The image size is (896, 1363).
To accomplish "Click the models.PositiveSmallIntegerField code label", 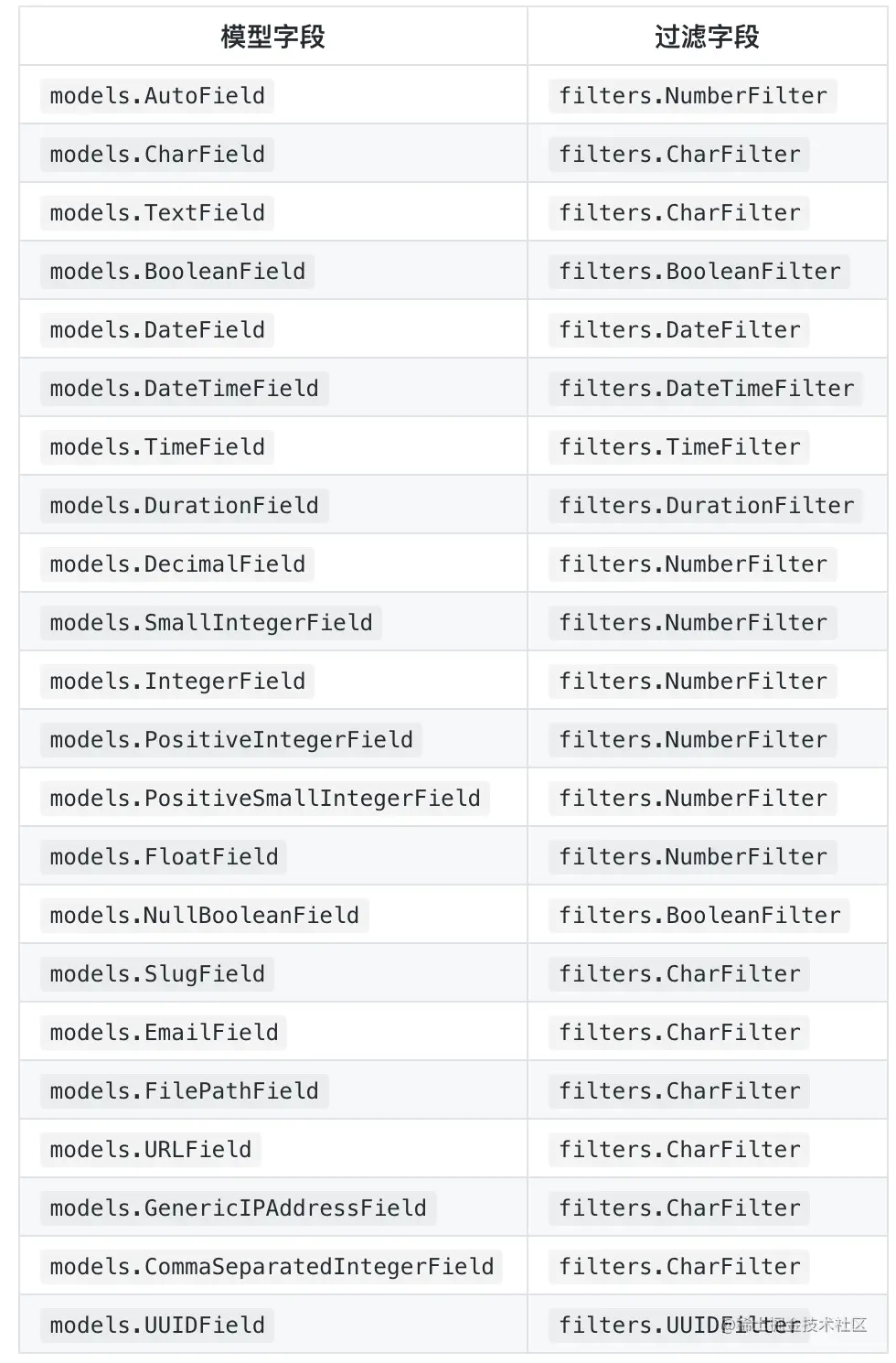I will pos(265,798).
